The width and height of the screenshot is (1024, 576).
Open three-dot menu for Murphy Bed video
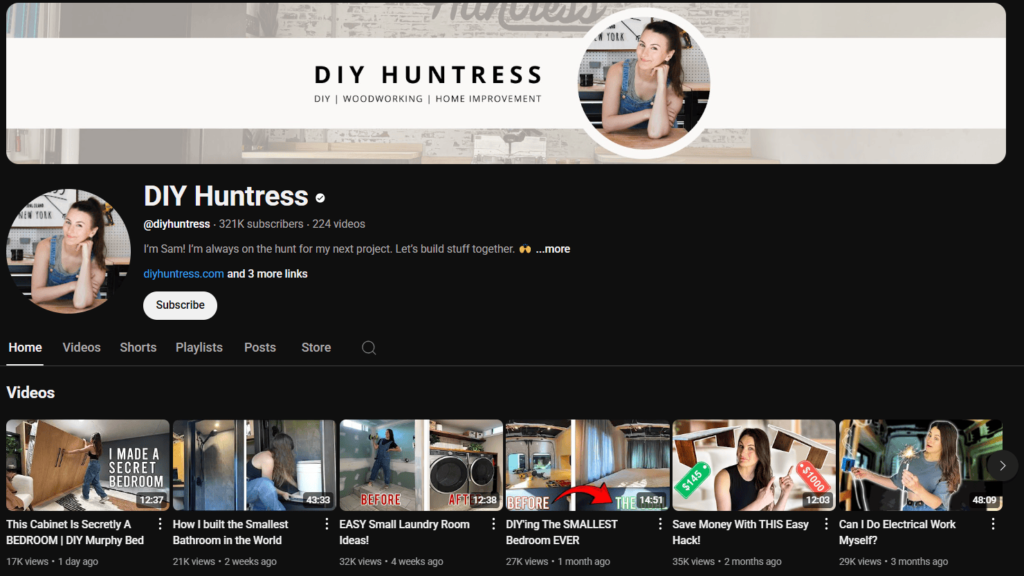160,524
